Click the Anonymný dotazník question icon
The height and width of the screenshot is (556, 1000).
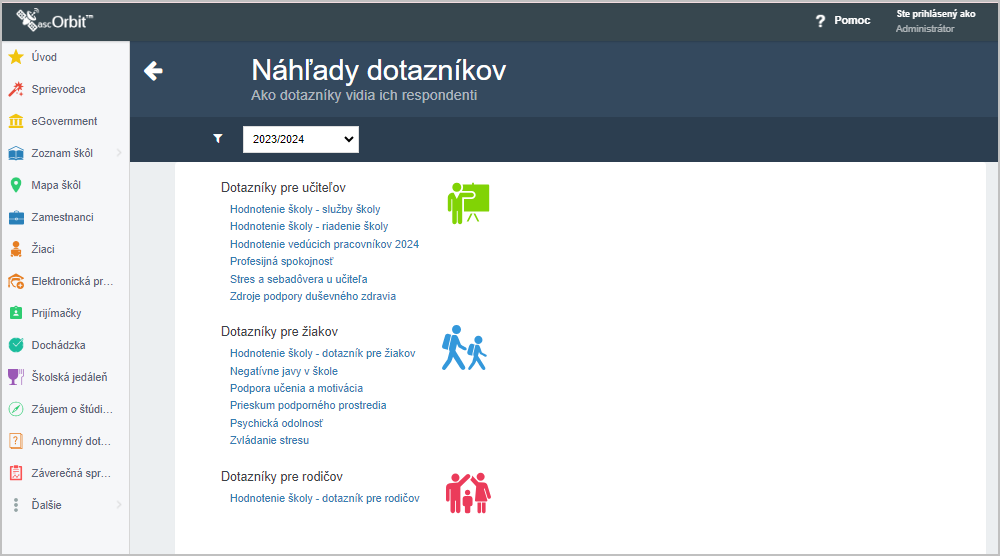coord(16,441)
